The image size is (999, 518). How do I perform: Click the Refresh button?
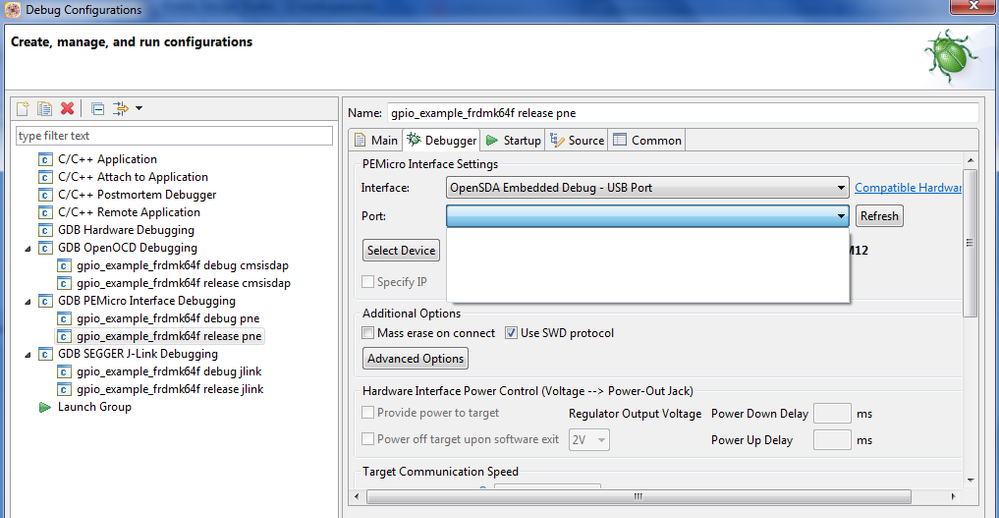coord(879,216)
